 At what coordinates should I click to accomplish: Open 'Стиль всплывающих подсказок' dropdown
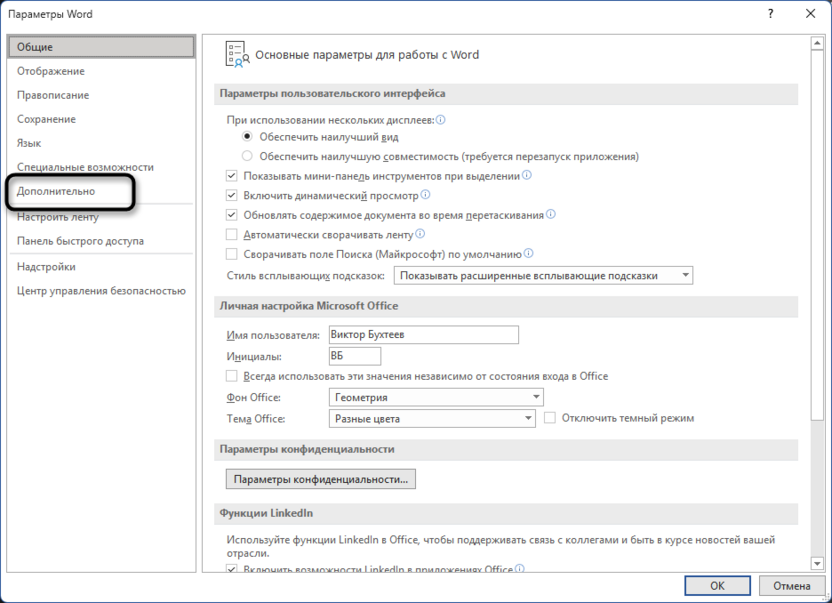tap(543, 275)
